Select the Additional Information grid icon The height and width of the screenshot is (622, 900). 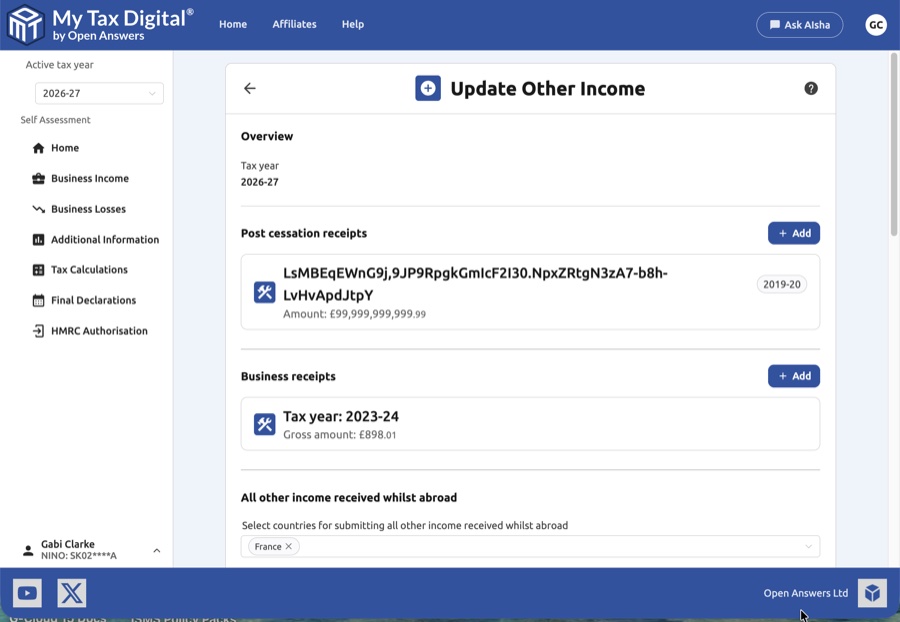(37, 239)
